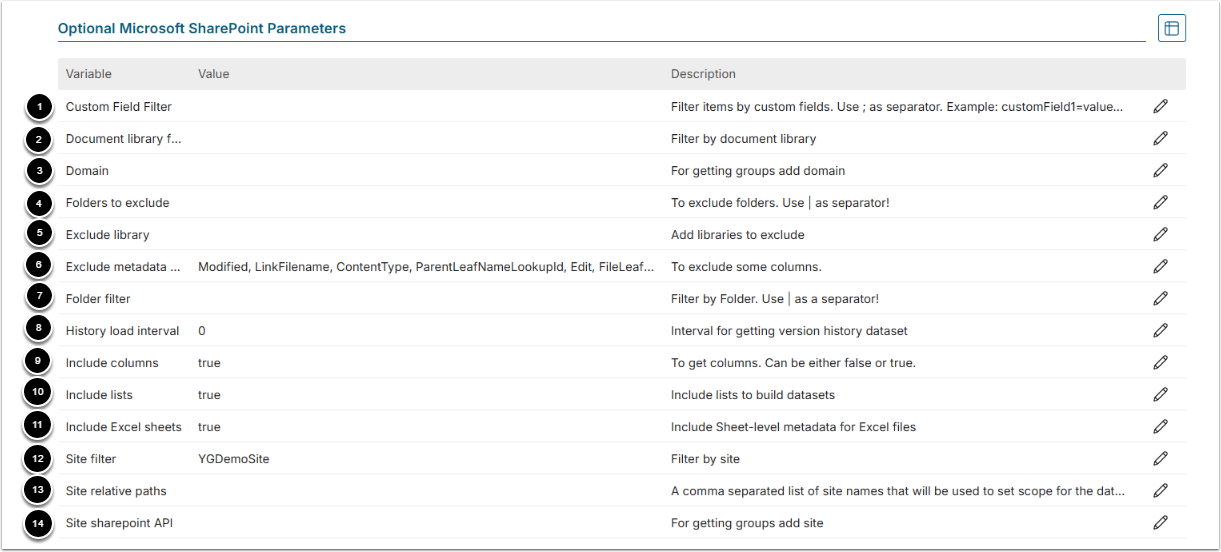Open the table layout icon top right

coord(1171,29)
